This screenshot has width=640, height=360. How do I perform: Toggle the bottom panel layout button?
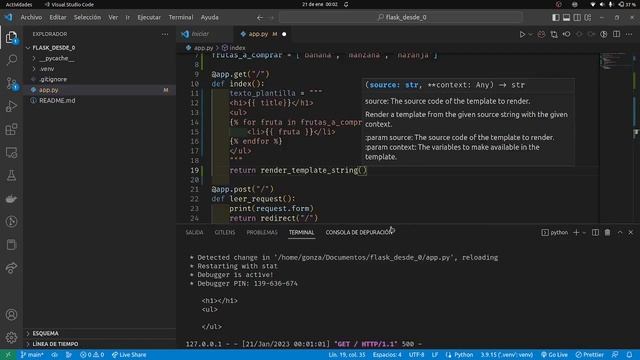(x=566, y=18)
